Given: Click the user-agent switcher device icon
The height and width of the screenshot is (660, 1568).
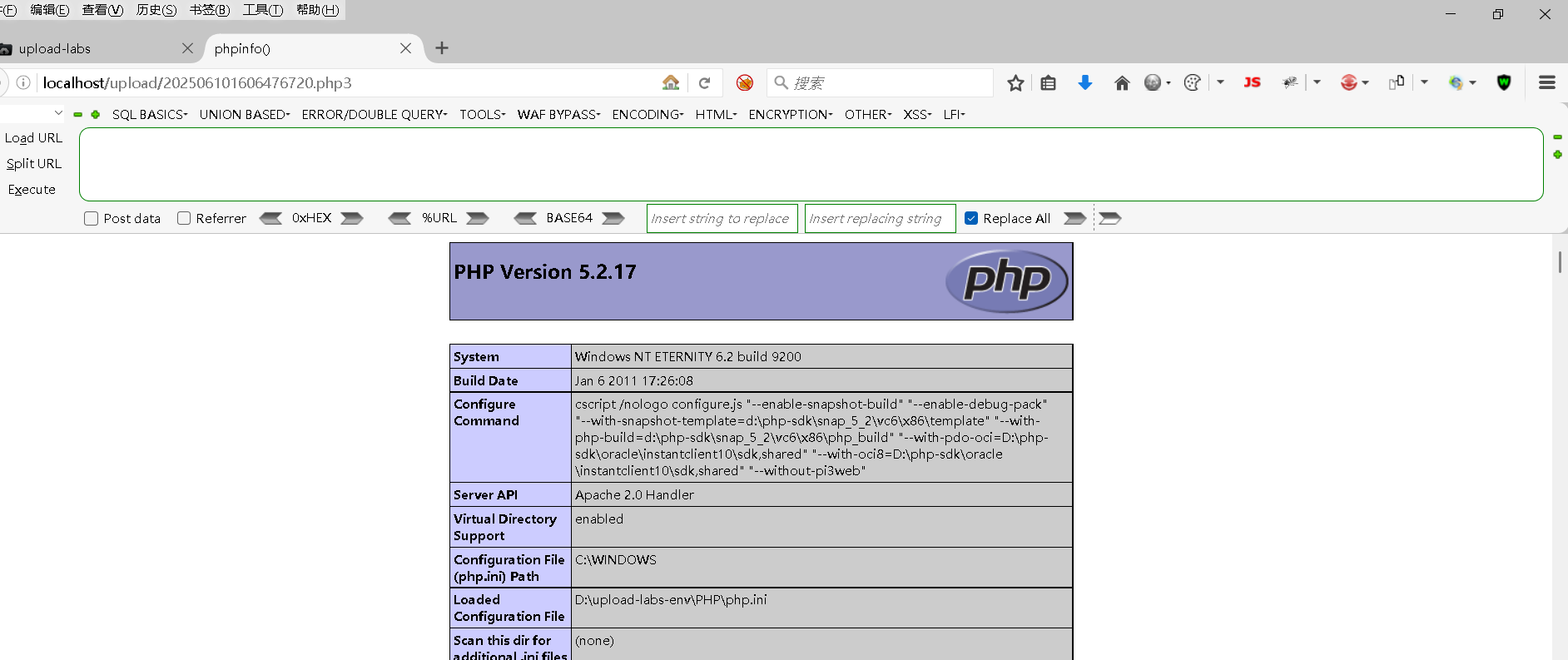Looking at the screenshot, I should (x=1397, y=82).
